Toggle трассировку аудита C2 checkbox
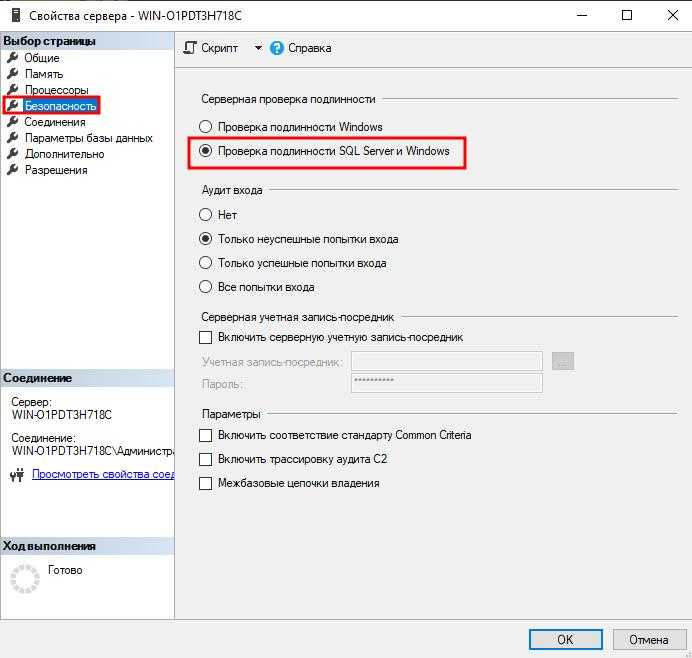The height and width of the screenshot is (658, 692). (205, 459)
